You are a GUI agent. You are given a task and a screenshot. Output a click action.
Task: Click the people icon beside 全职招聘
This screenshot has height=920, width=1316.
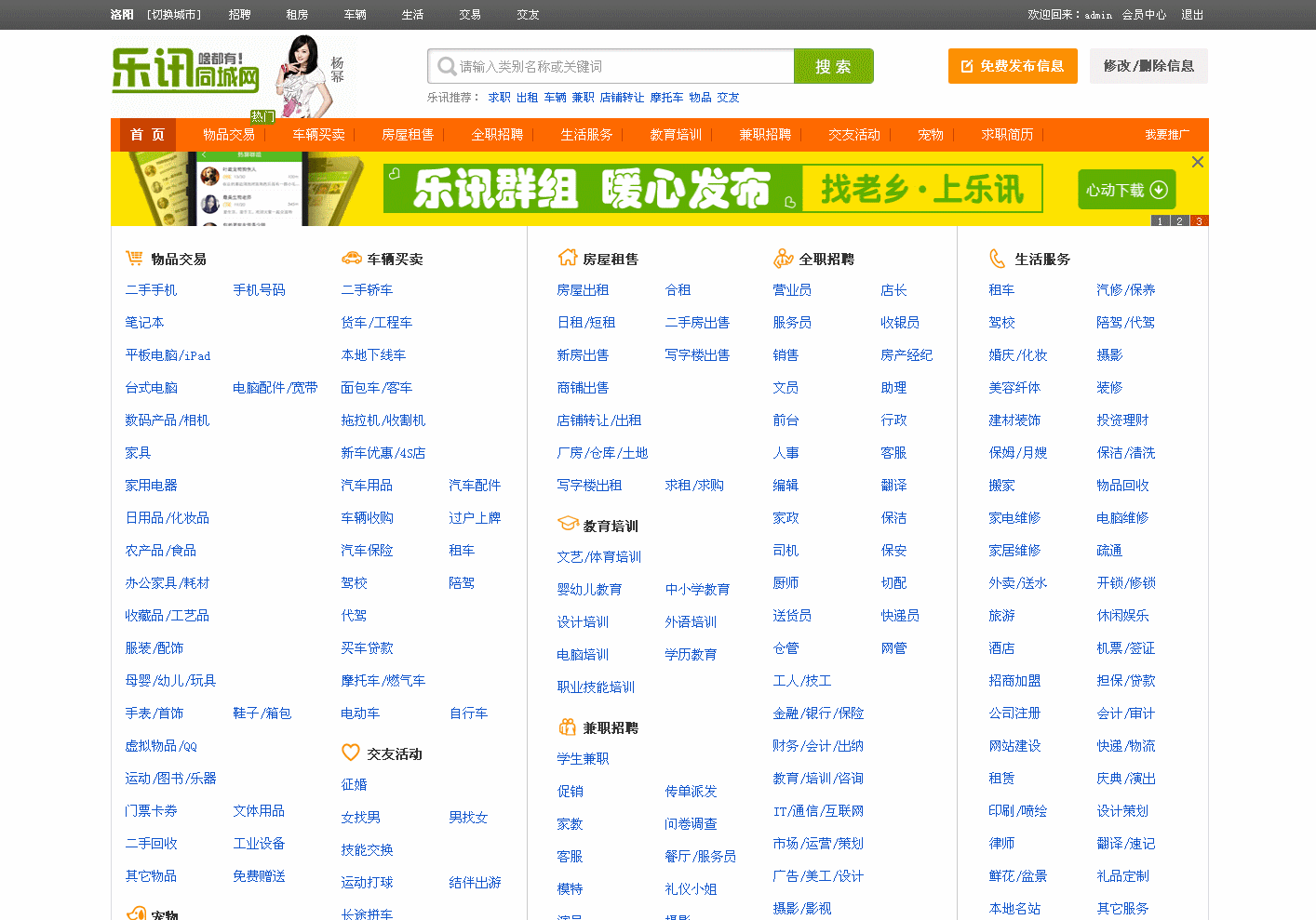click(x=783, y=259)
